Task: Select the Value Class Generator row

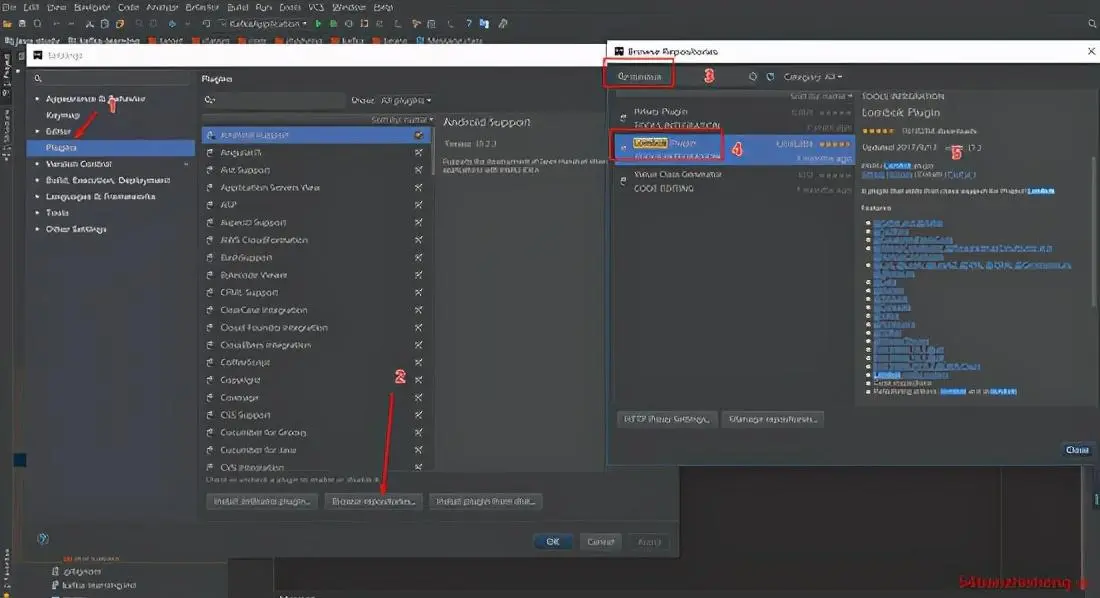Action: coord(735,181)
